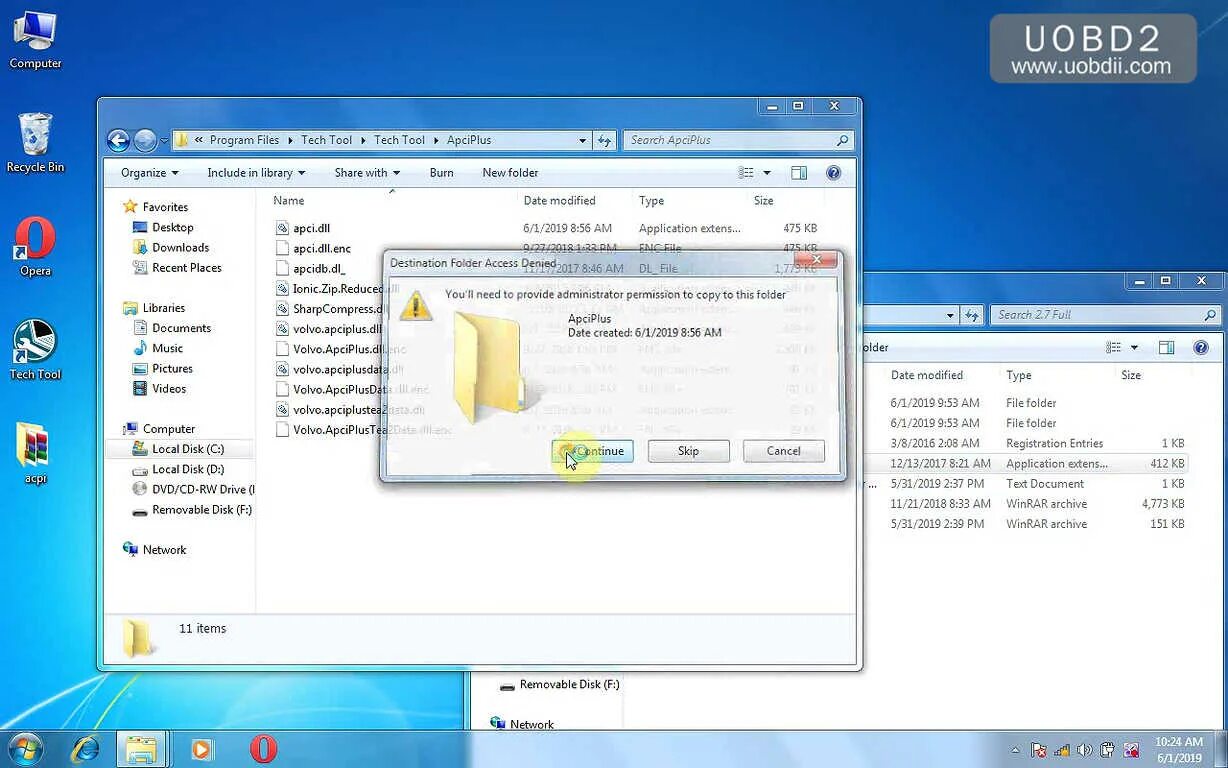Open the Tech Tool desktop shortcut
The width and height of the screenshot is (1228, 768).
coord(35,350)
